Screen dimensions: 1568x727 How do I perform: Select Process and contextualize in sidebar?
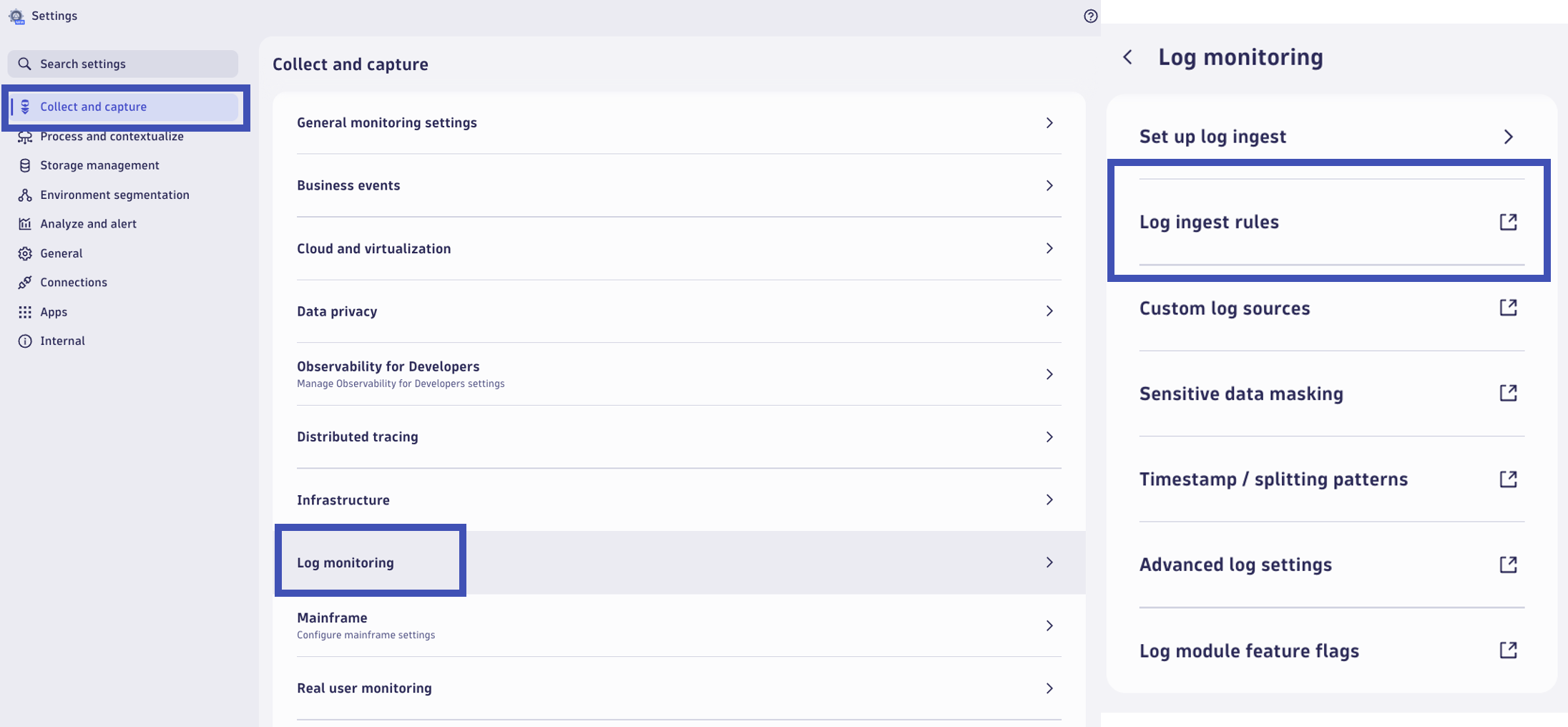click(x=124, y=137)
